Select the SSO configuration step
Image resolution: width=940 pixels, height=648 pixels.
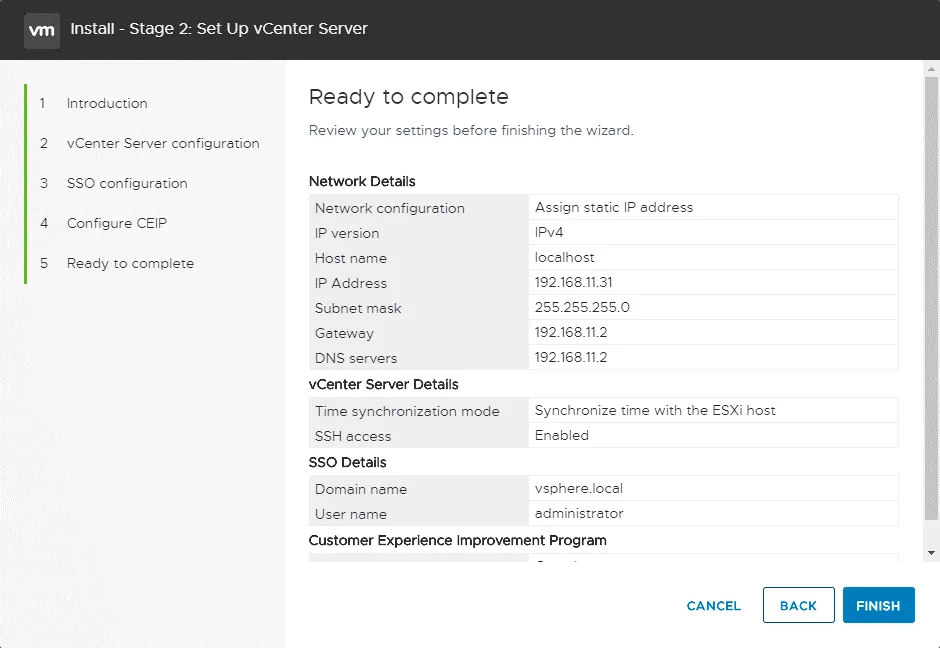tap(126, 183)
